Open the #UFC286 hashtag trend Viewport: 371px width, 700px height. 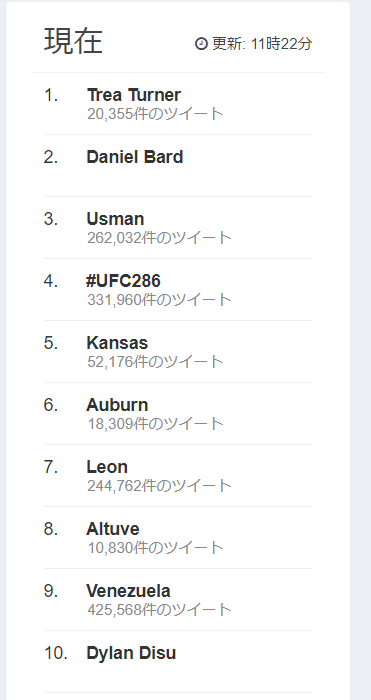point(123,281)
